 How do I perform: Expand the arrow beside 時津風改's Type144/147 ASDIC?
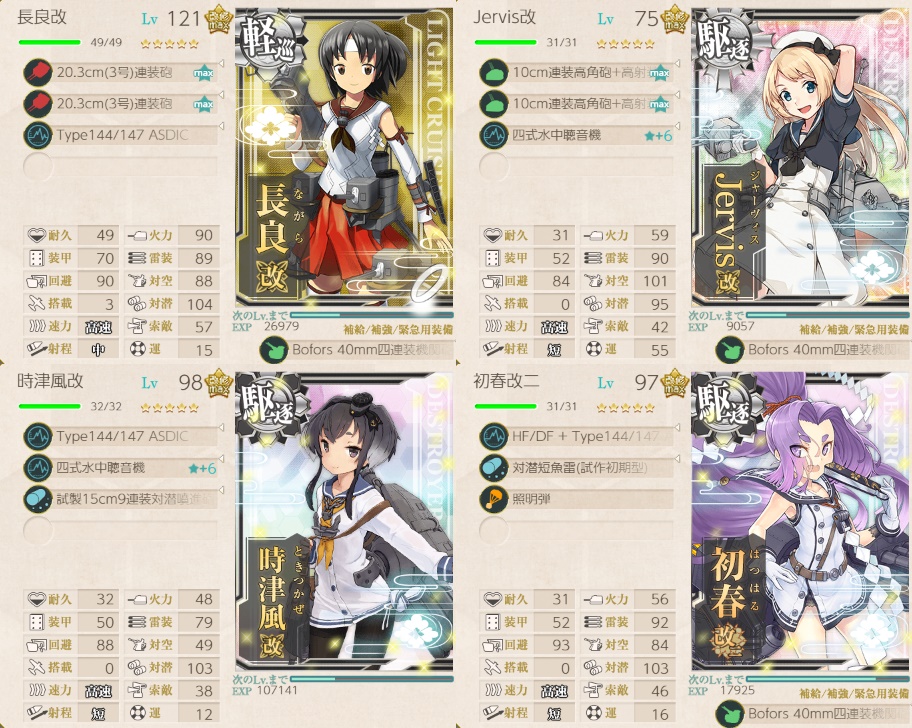coord(221,427)
